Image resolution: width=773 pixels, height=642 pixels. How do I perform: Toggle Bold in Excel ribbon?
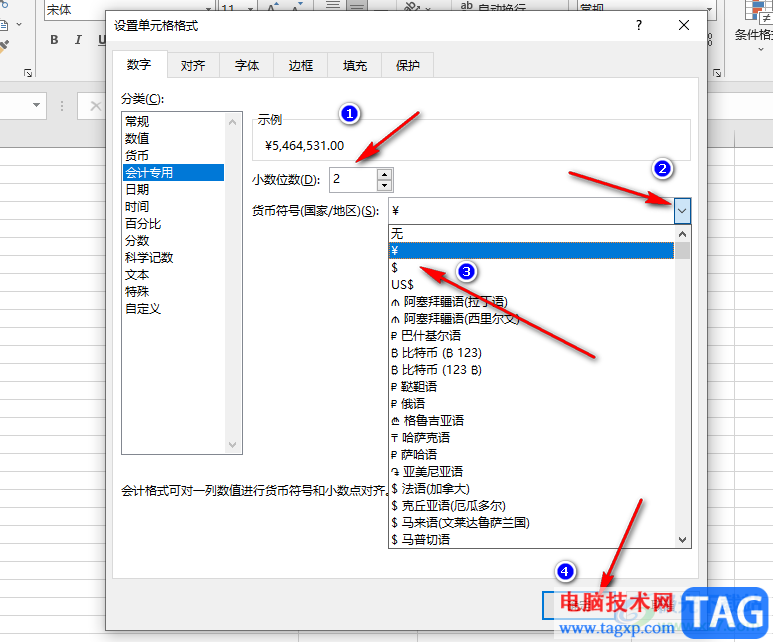pyautogui.click(x=54, y=40)
